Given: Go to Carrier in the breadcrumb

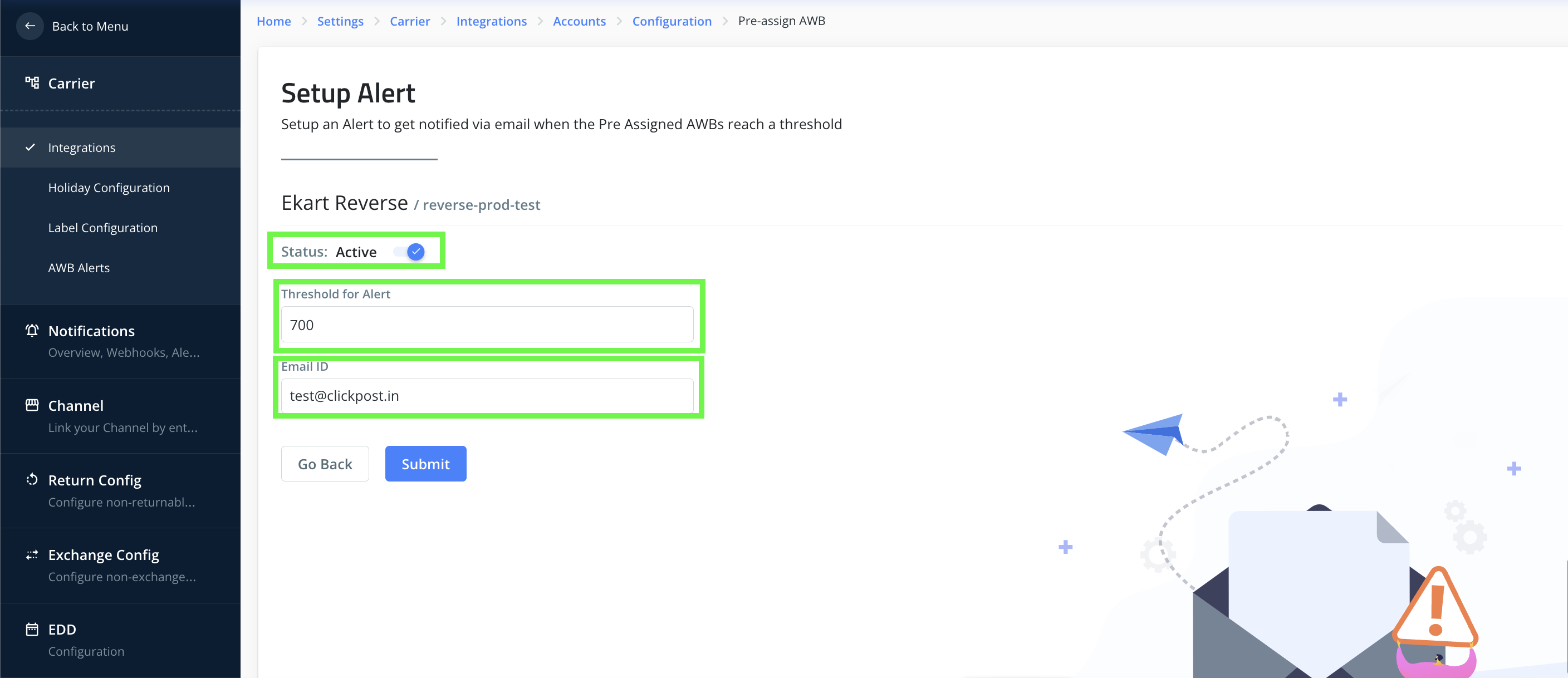Looking at the screenshot, I should pyautogui.click(x=410, y=21).
